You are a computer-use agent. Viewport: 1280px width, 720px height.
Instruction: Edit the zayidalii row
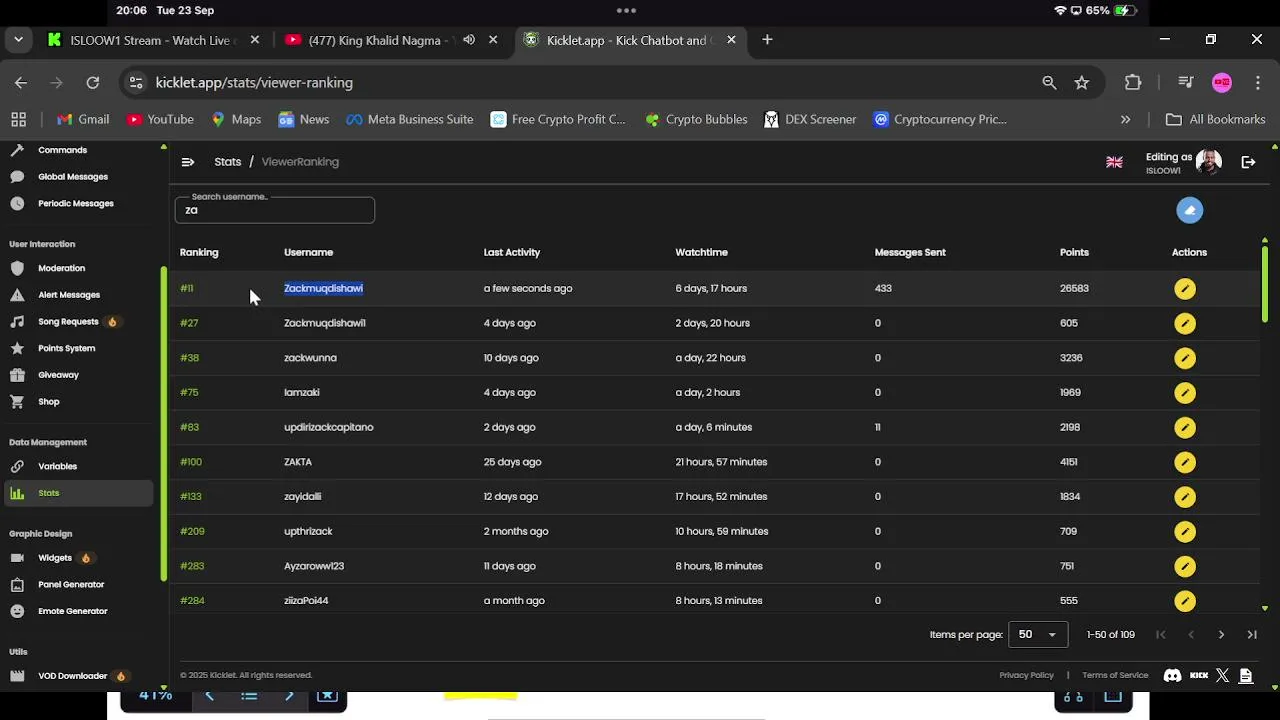point(1185,497)
